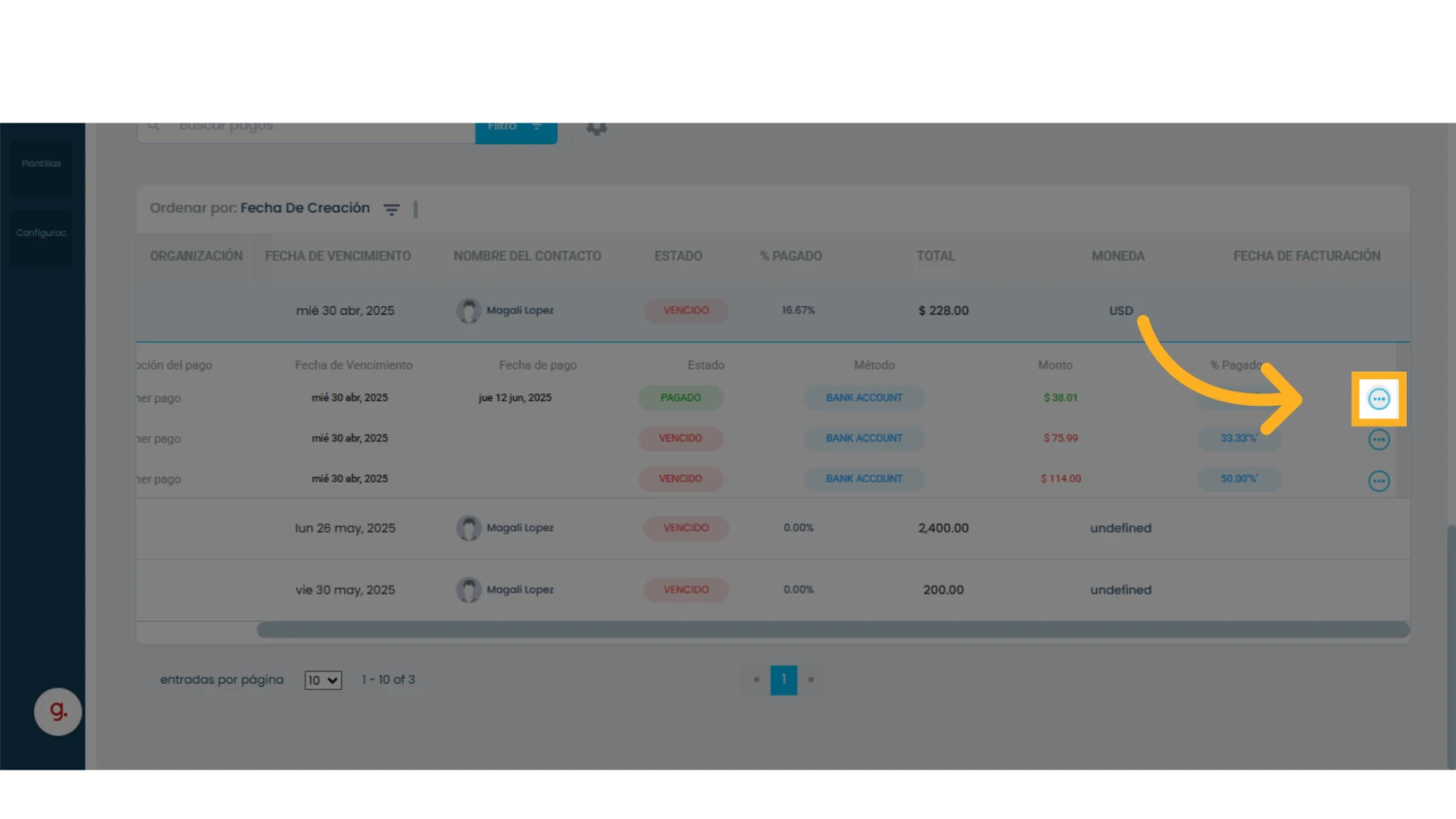
Task: Click VENCIDO badge in the $ 228.00 row
Action: point(686,311)
